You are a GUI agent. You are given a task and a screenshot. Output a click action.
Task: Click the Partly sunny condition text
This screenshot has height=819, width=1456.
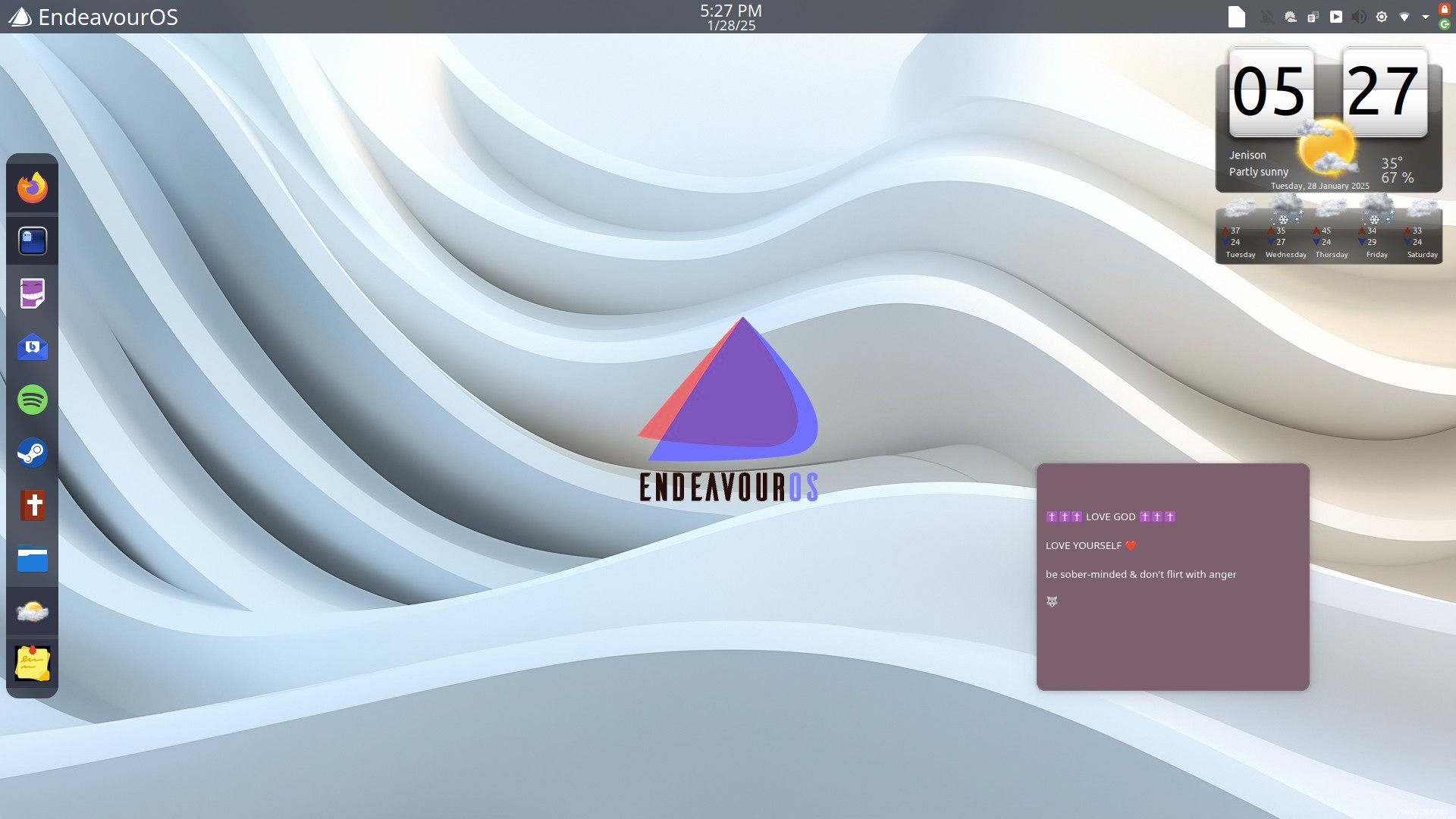pyautogui.click(x=1258, y=171)
